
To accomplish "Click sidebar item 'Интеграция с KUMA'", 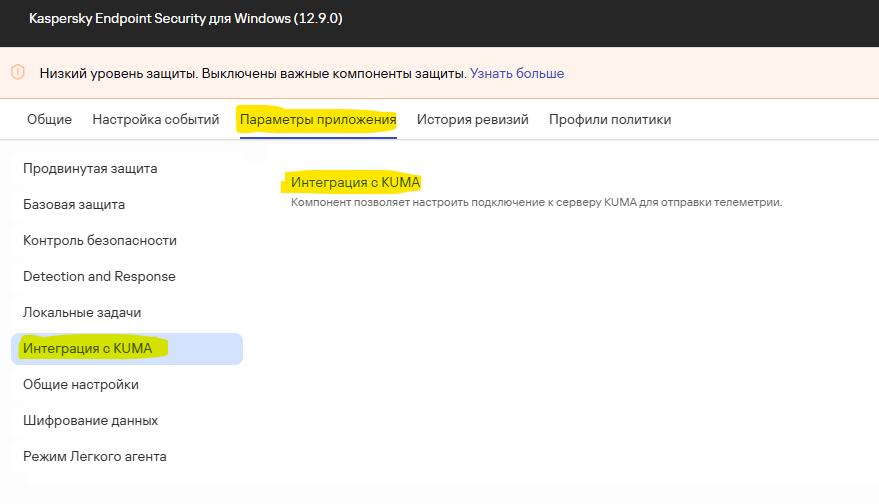I will pyautogui.click(x=127, y=349).
